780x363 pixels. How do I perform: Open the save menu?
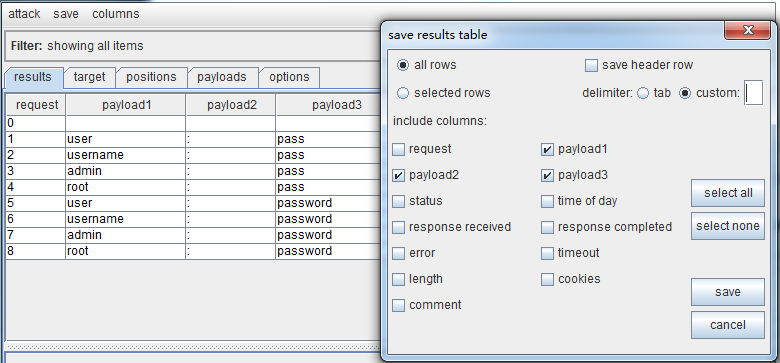pos(66,14)
